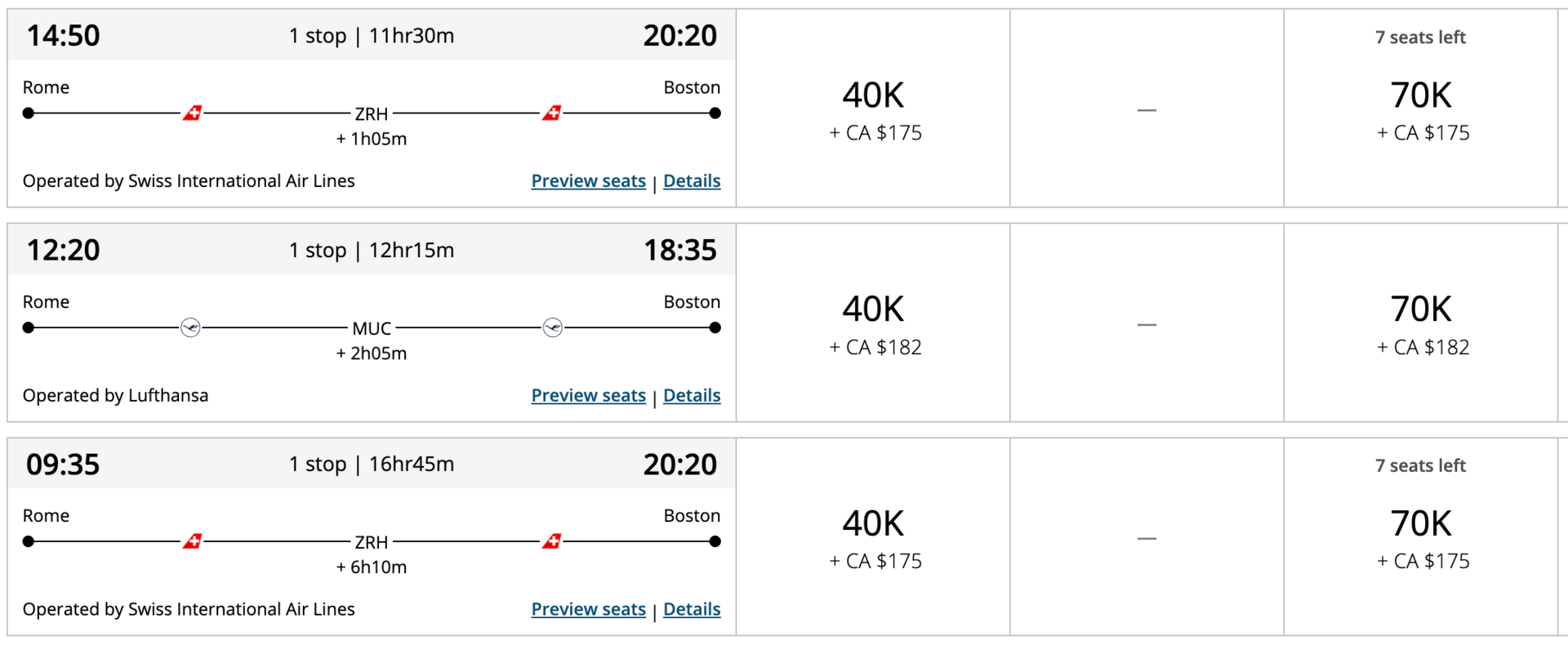
Task: Pick the 70K + CA $182 Lufthansa fare
Action: [x=1421, y=323]
